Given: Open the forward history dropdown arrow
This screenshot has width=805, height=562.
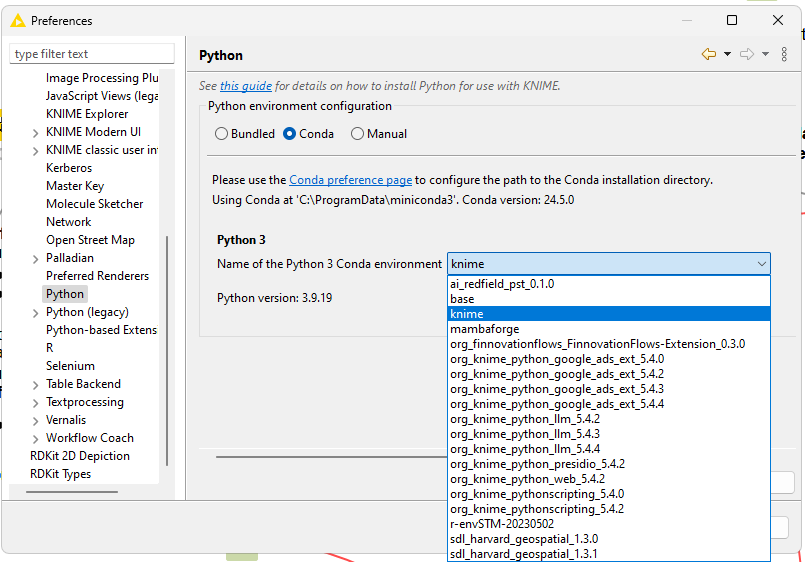Looking at the screenshot, I should tap(765, 54).
